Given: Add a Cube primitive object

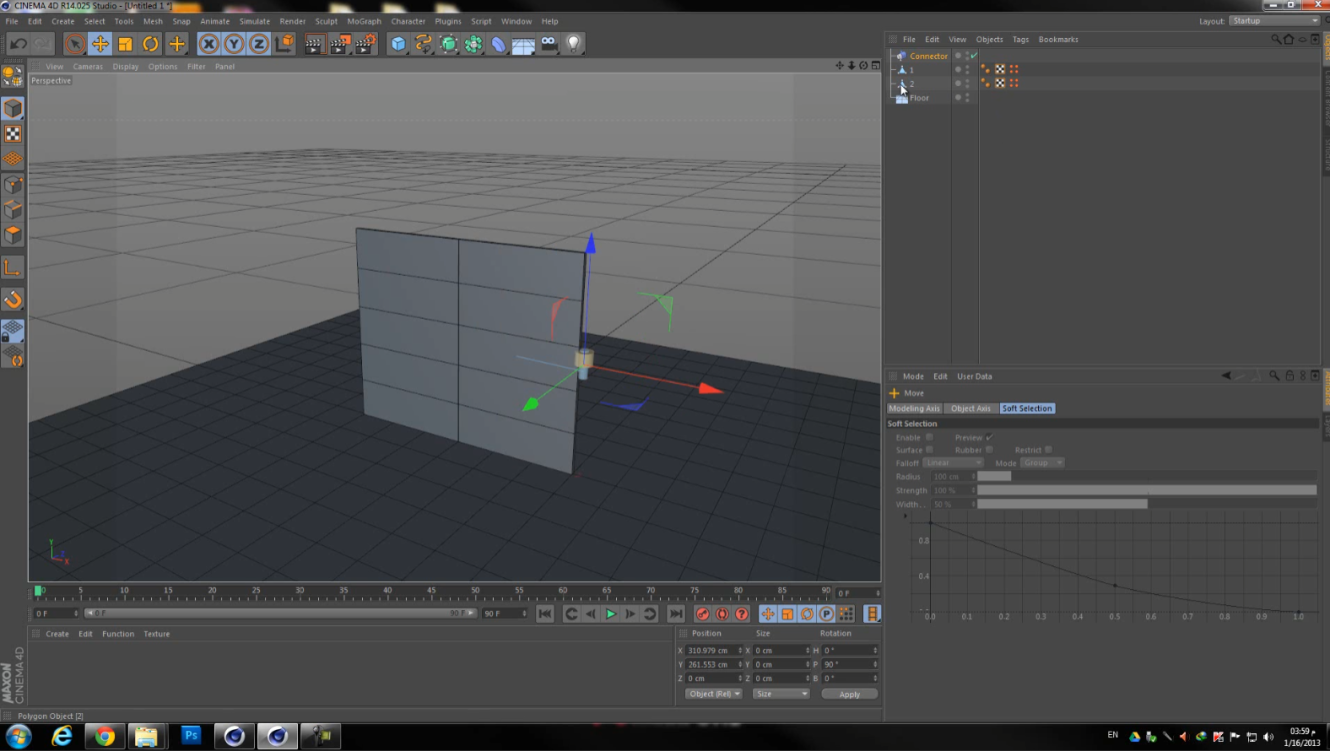Looking at the screenshot, I should point(399,44).
